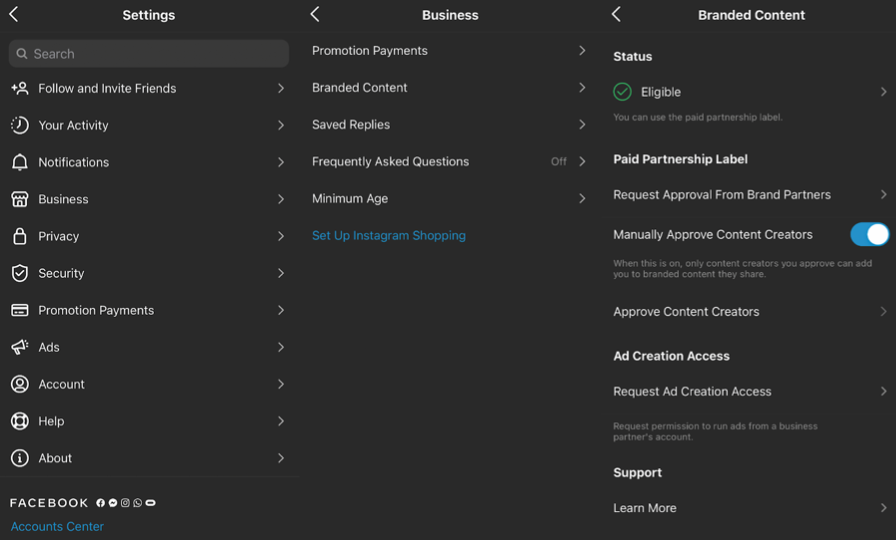Open Frequently Asked Questions chevron
Image resolution: width=896 pixels, height=540 pixels.
582,161
